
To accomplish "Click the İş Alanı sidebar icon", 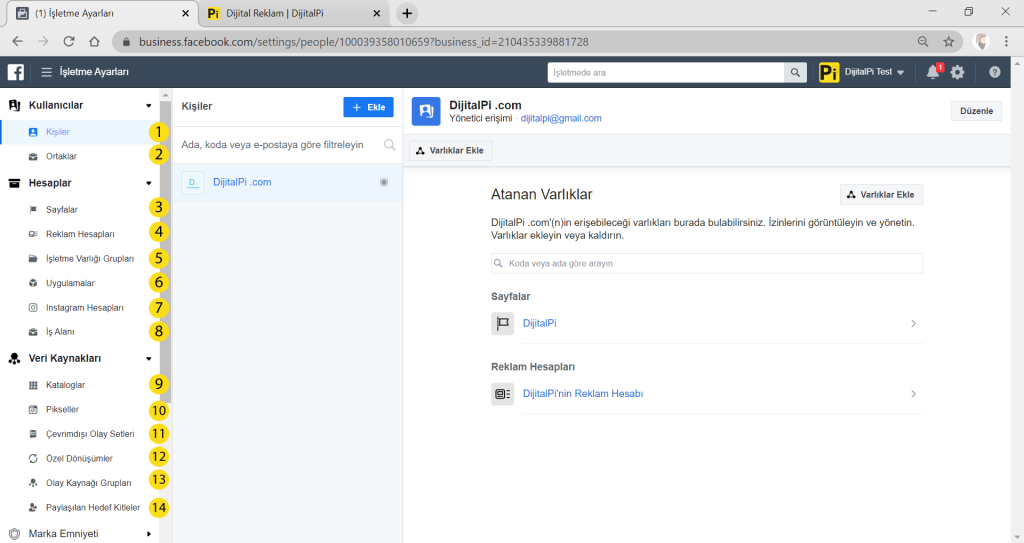I will tap(33, 332).
